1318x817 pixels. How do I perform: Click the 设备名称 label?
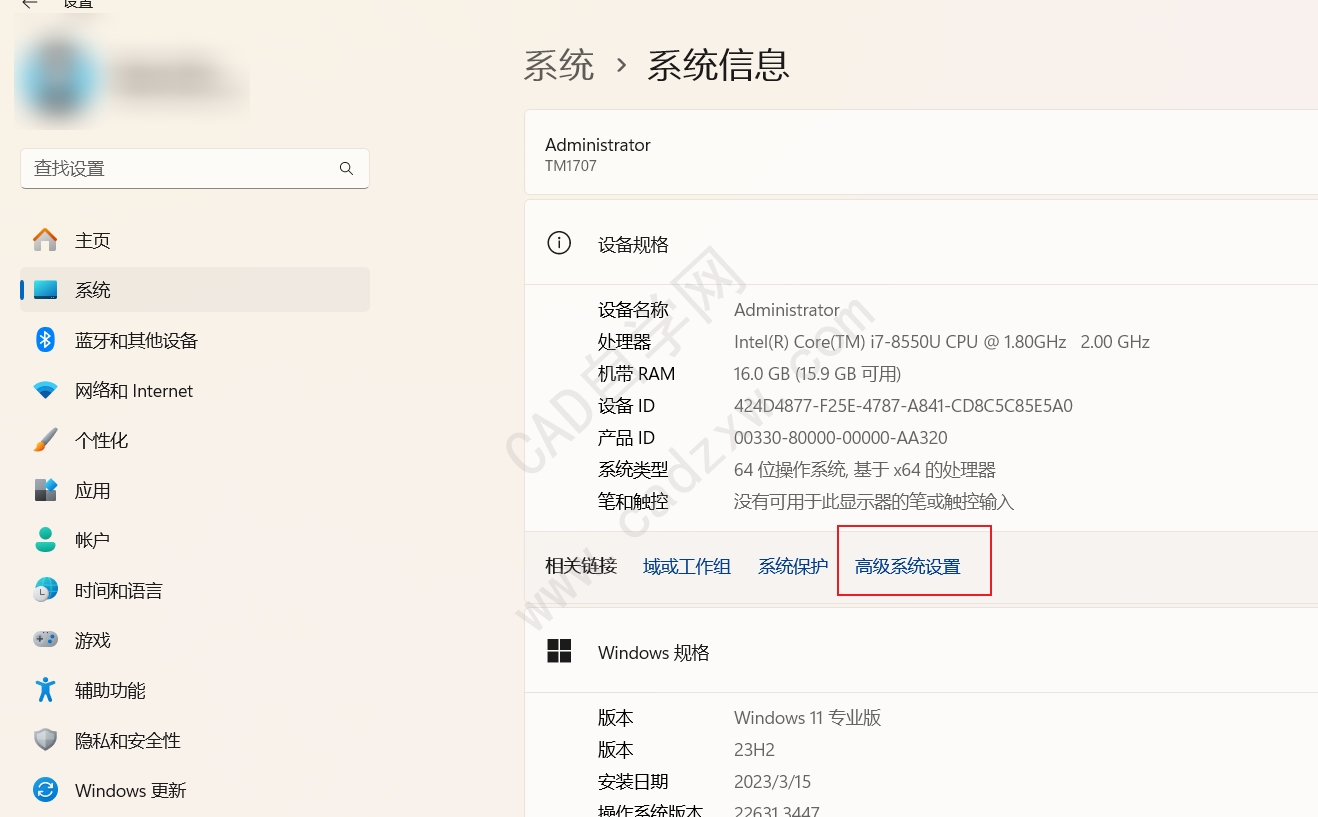click(x=633, y=310)
